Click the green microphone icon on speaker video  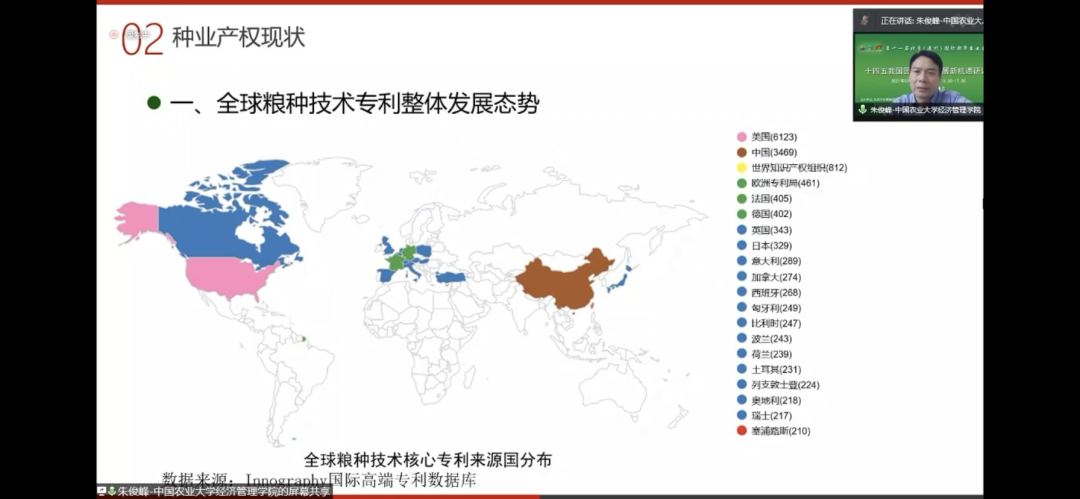point(862,110)
